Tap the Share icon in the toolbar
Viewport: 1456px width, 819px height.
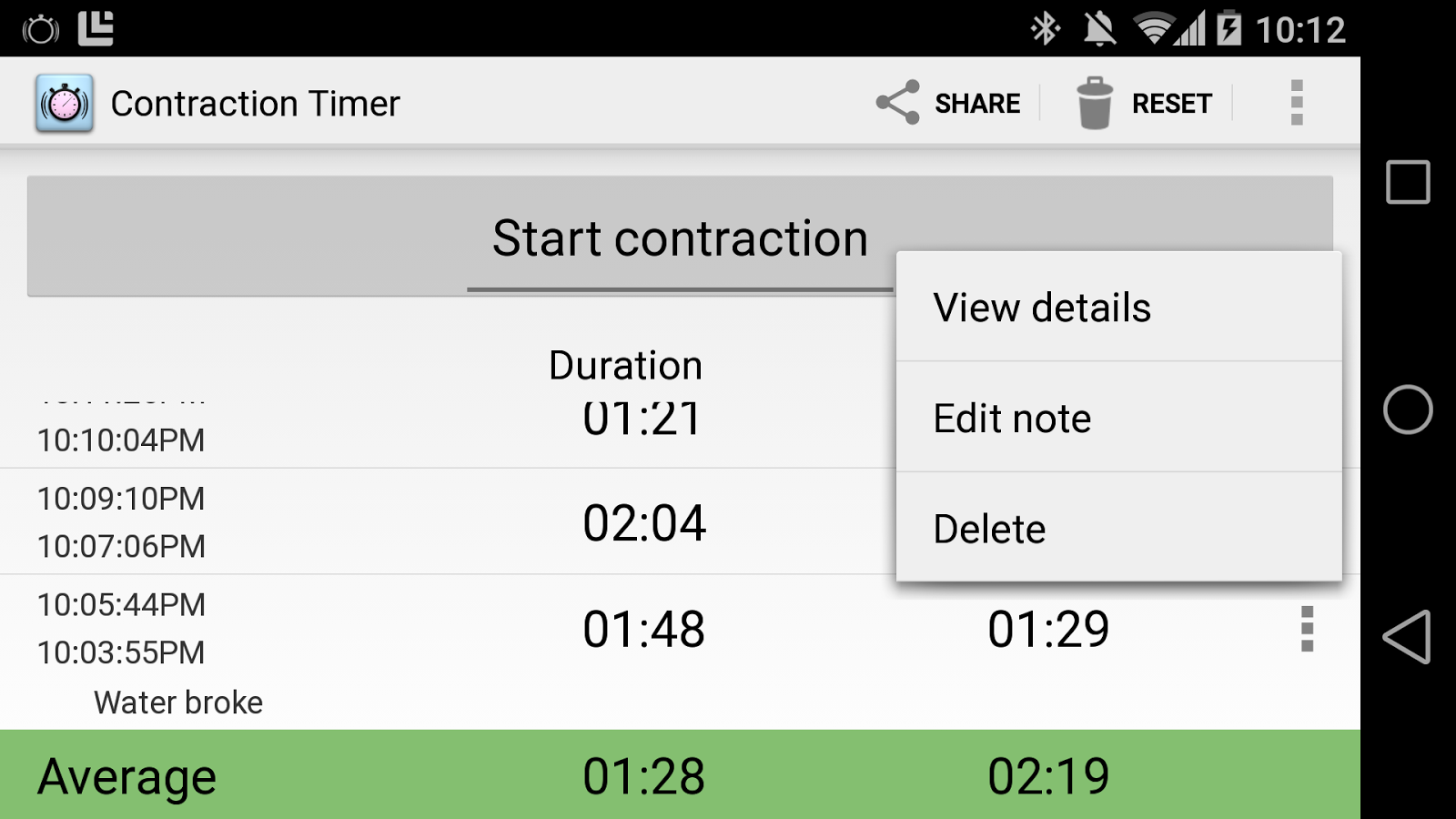point(897,102)
